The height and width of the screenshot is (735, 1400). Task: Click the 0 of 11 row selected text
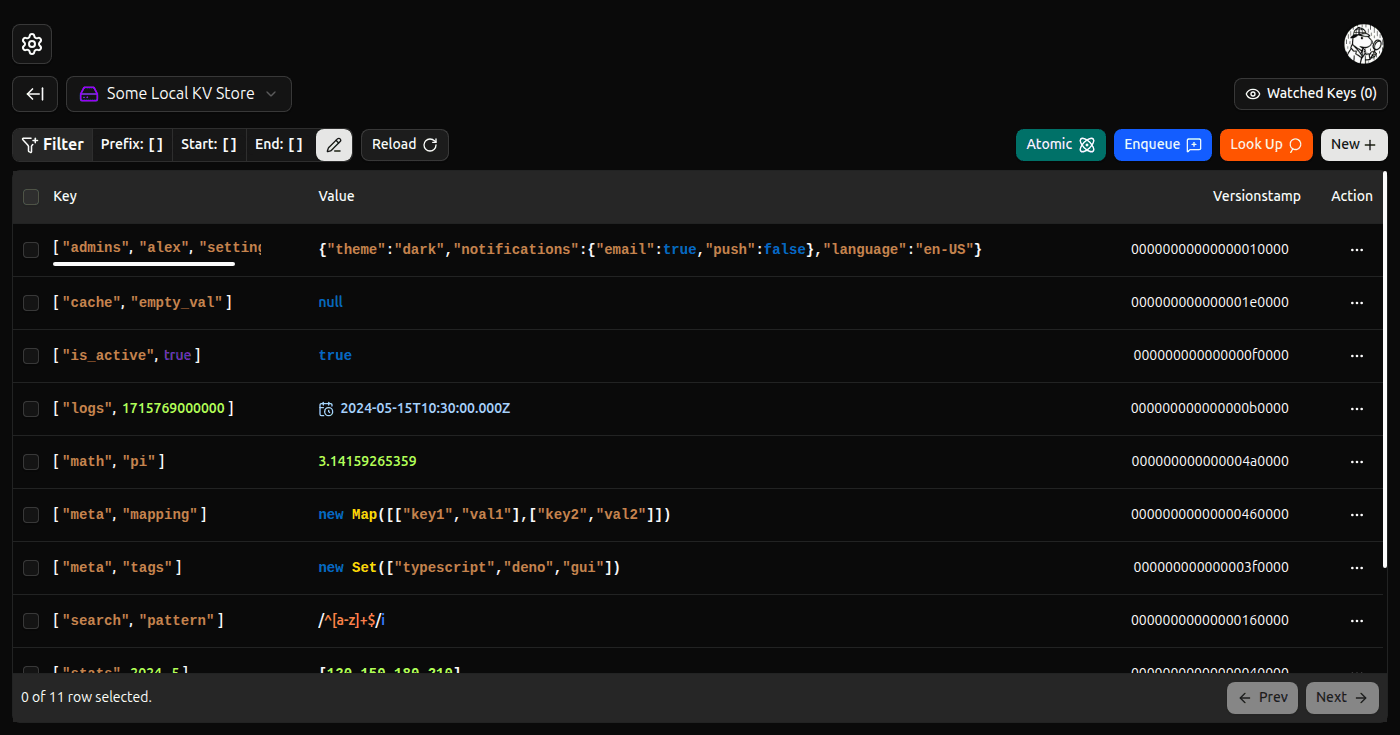[x=86, y=697]
